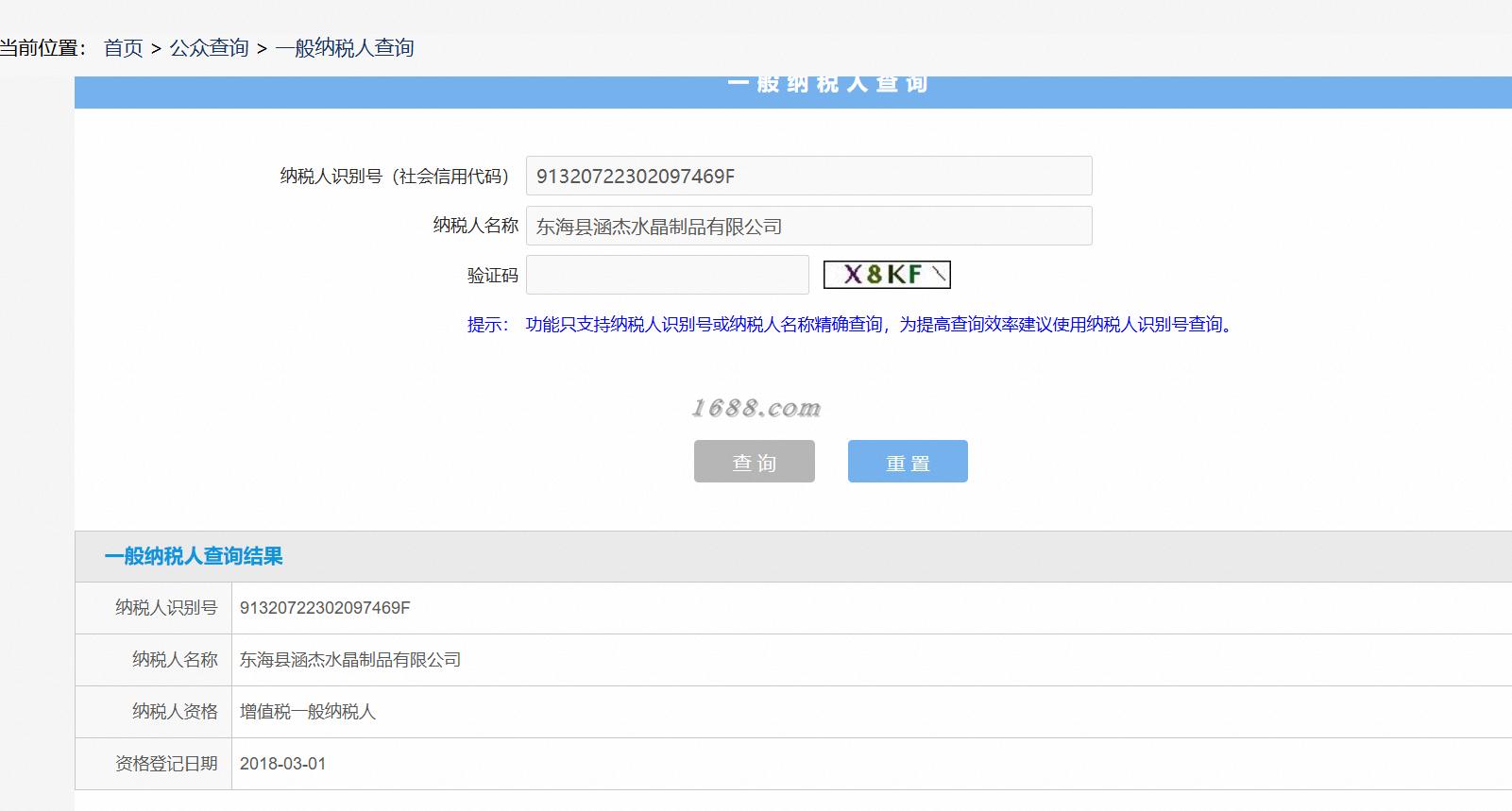Select the 一般纳税人查询 breadcrumb entry

click(x=345, y=48)
